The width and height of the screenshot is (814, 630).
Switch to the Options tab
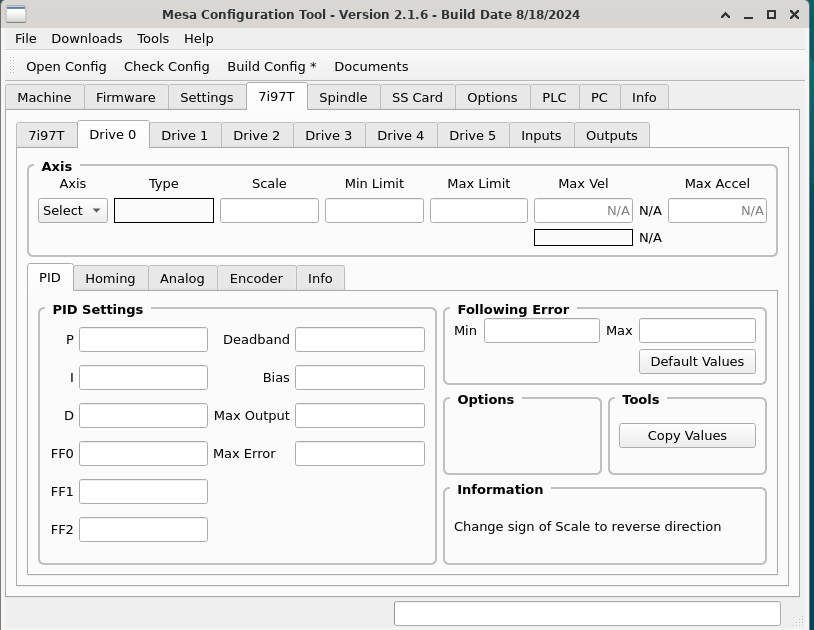click(x=492, y=98)
